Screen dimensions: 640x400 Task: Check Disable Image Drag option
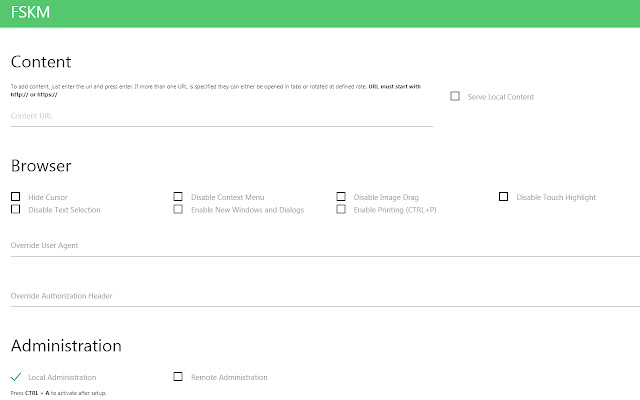341,197
